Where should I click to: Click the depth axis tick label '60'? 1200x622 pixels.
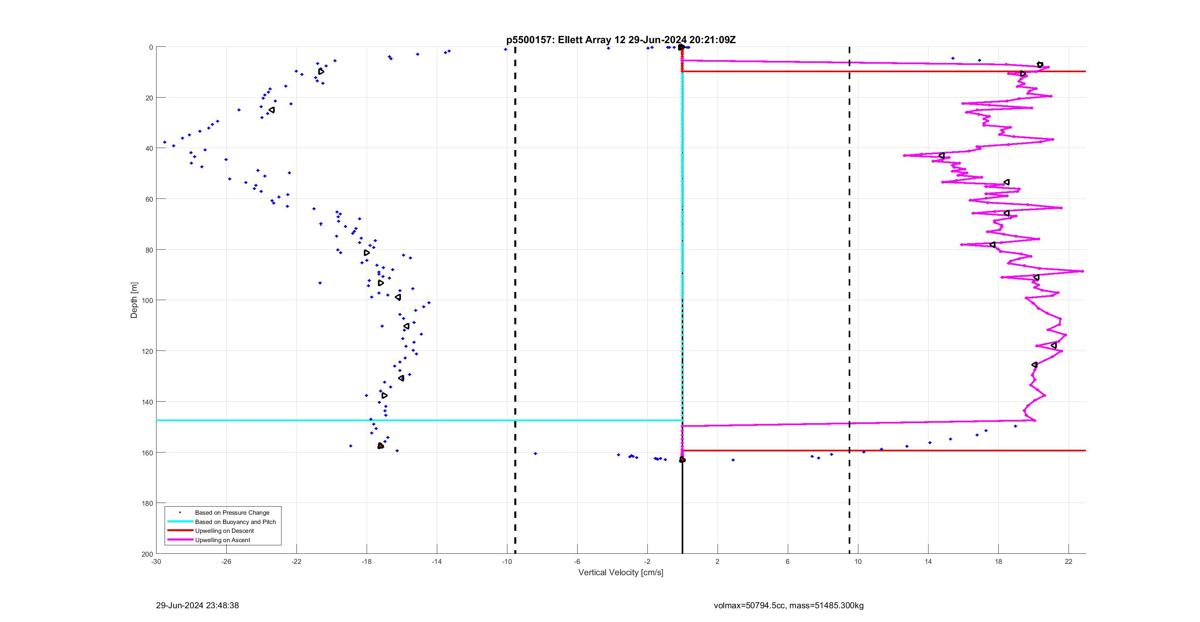click(148, 199)
